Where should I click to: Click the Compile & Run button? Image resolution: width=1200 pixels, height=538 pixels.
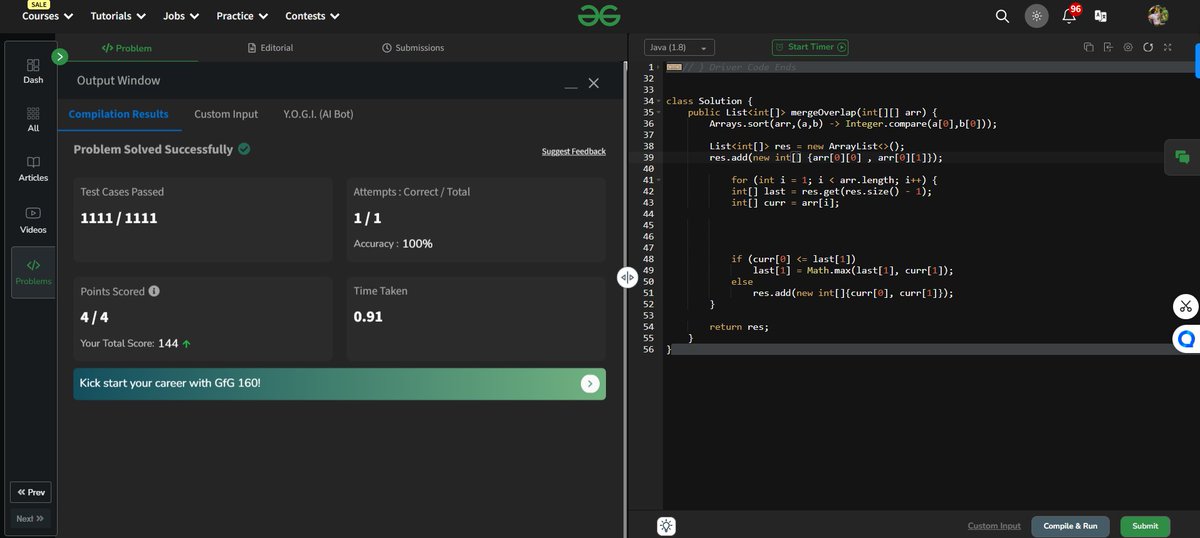[1070, 526]
